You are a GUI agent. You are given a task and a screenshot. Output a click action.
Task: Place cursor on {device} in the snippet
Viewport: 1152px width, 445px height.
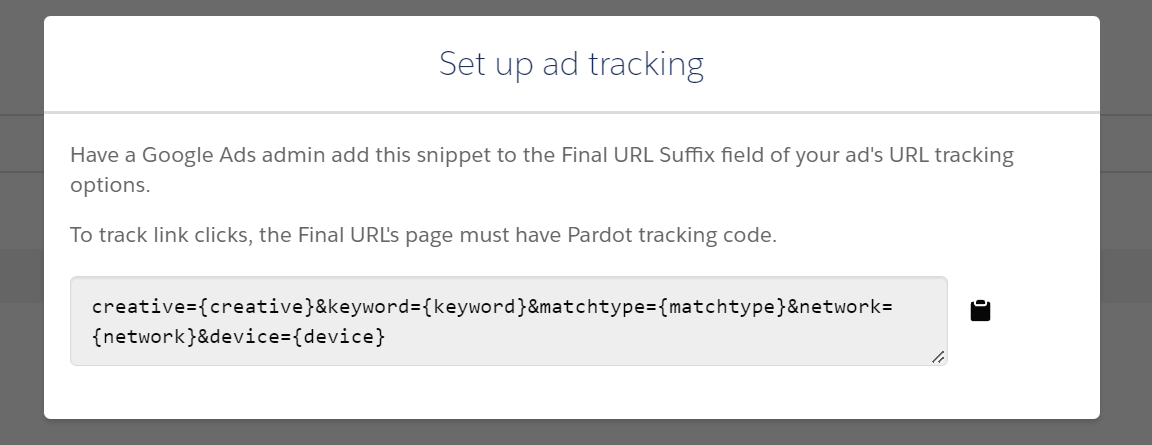[x=339, y=337]
